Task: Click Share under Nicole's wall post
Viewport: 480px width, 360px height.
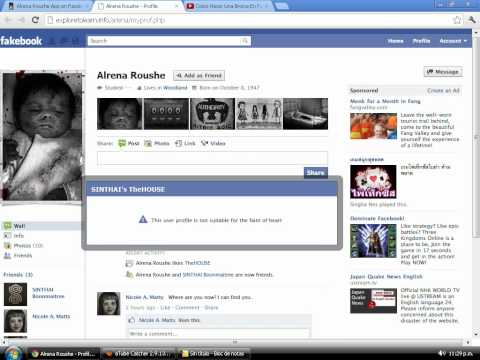Action: (x=211, y=308)
